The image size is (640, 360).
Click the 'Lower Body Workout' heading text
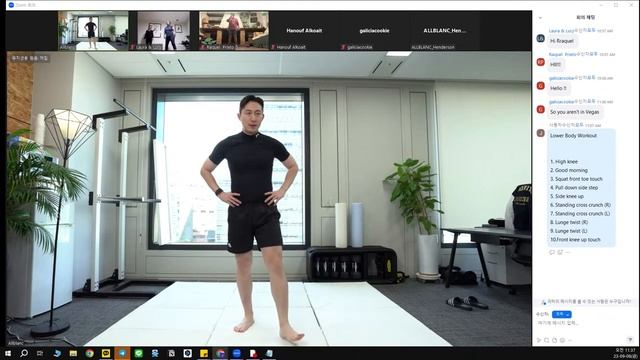[573, 136]
